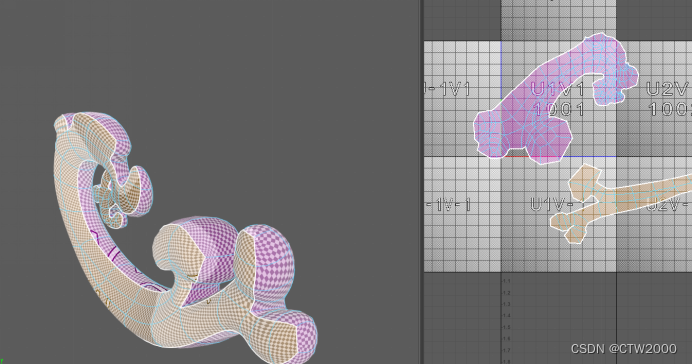693x364 pixels.
Task: Click the '1001' UDIM tile number
Action: 559,109
